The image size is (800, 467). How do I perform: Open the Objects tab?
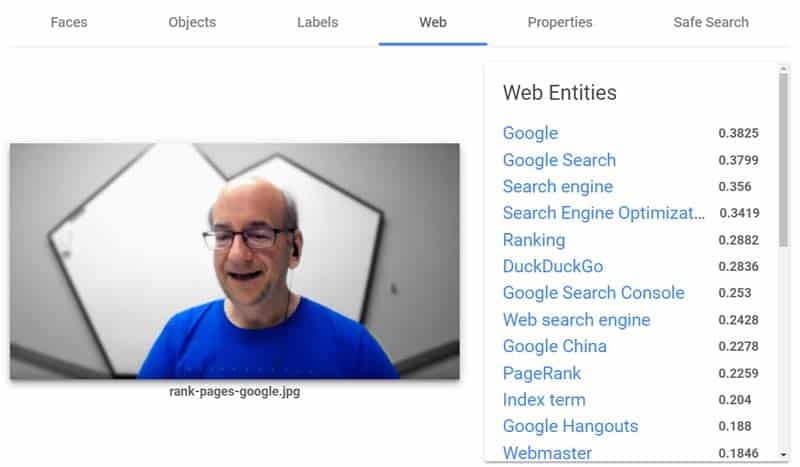(x=192, y=22)
